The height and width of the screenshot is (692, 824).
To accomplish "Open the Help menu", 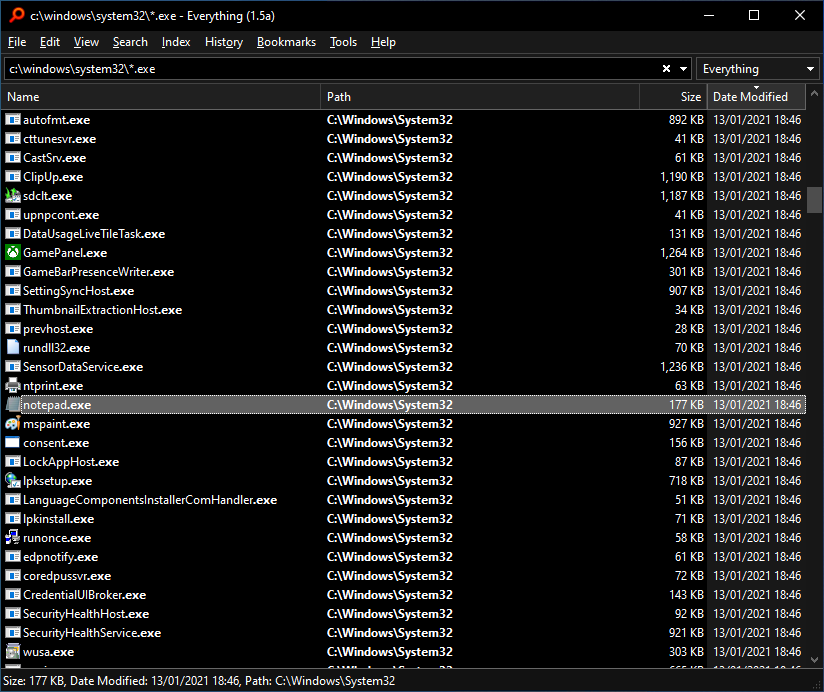I will 383,42.
